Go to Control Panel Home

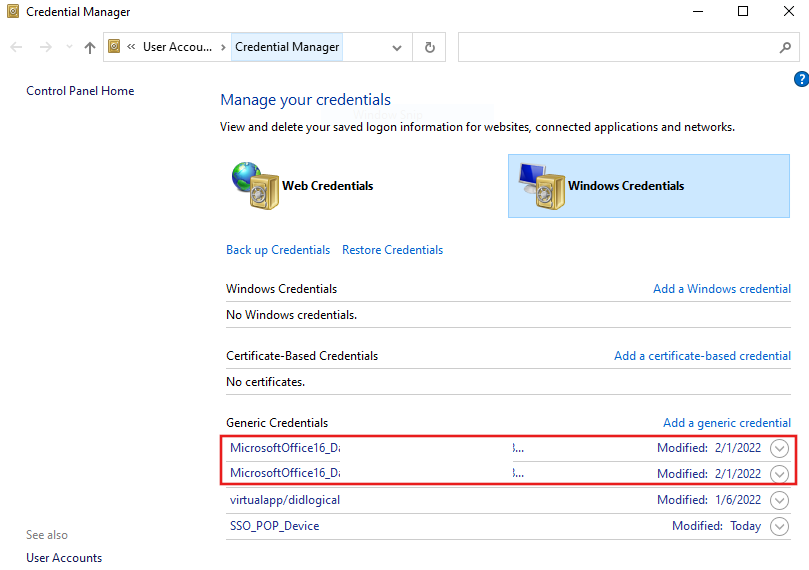pyautogui.click(x=80, y=91)
